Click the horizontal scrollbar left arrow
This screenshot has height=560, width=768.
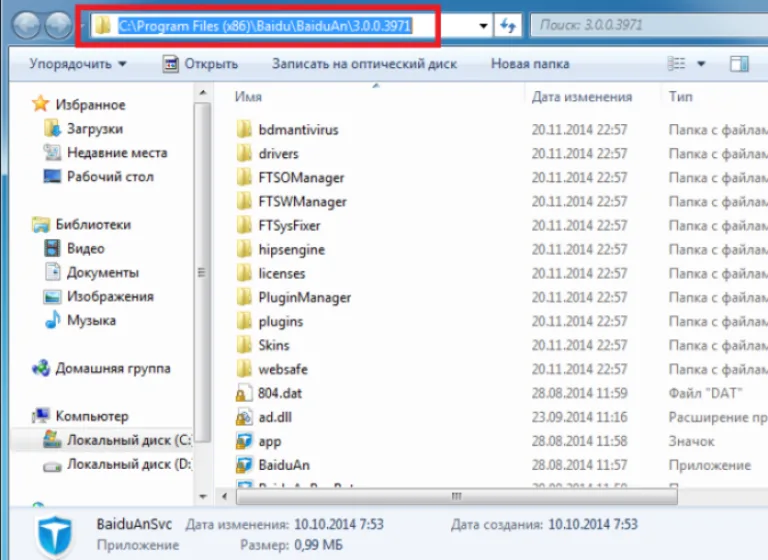click(225, 496)
